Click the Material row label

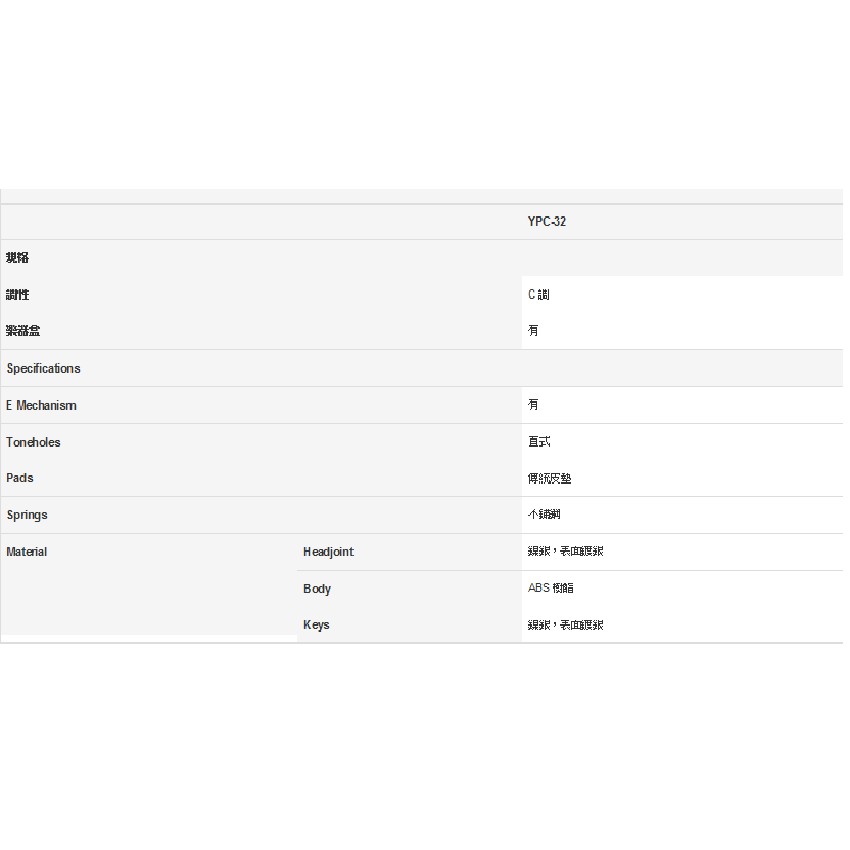27,552
